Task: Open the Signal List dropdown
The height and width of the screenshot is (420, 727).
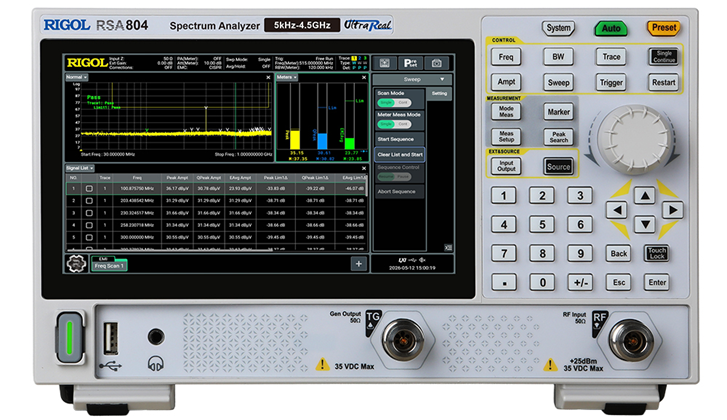Action: (79, 168)
